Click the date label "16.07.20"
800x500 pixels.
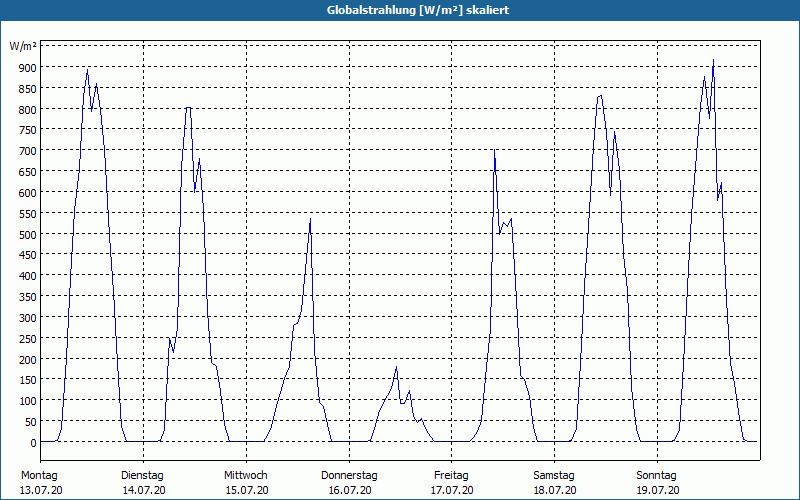(349, 491)
